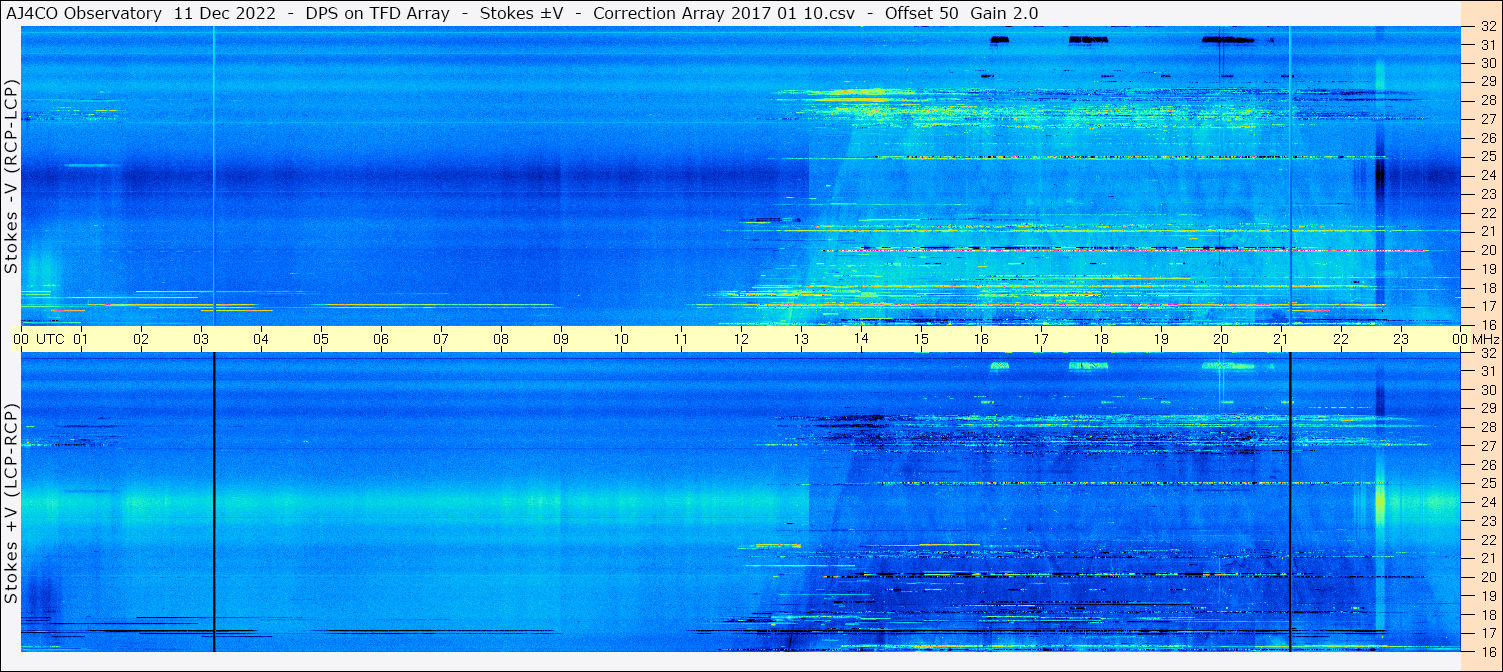Select hour marker 16 on the time axis
1503x672 pixels.
click(x=981, y=339)
